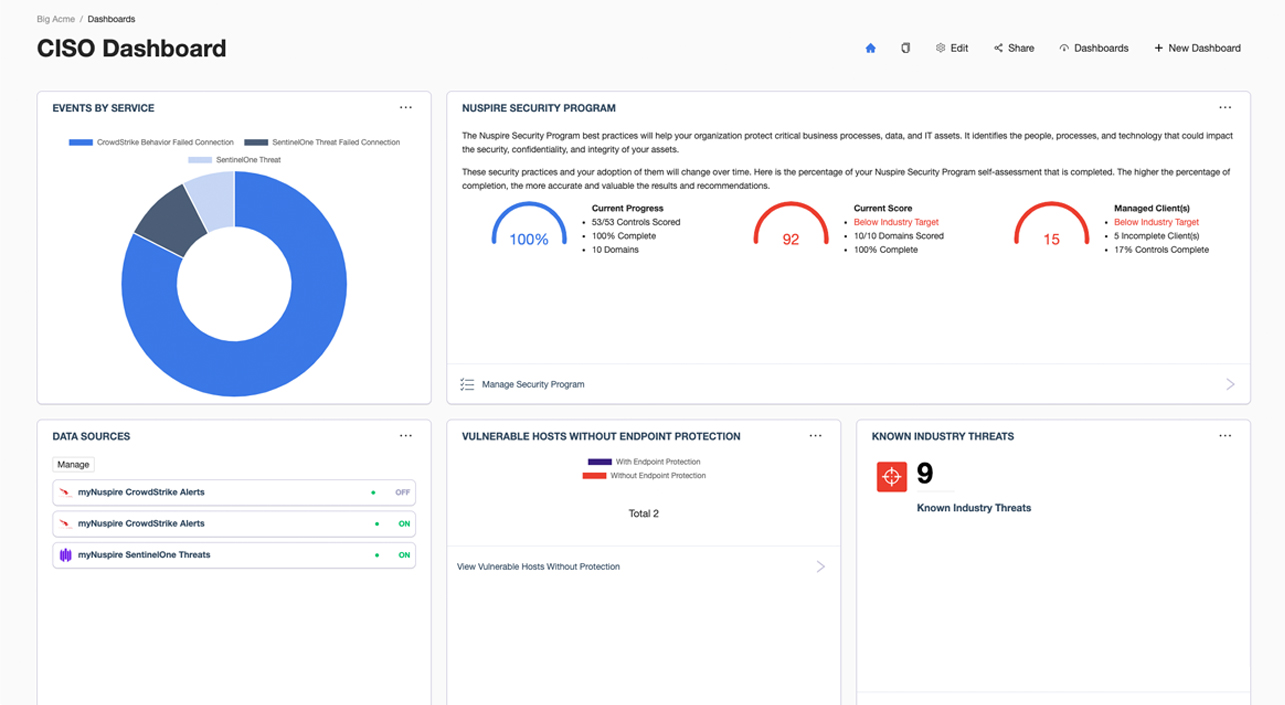Go to the home dashboard icon
1285x705 pixels.
[870, 48]
